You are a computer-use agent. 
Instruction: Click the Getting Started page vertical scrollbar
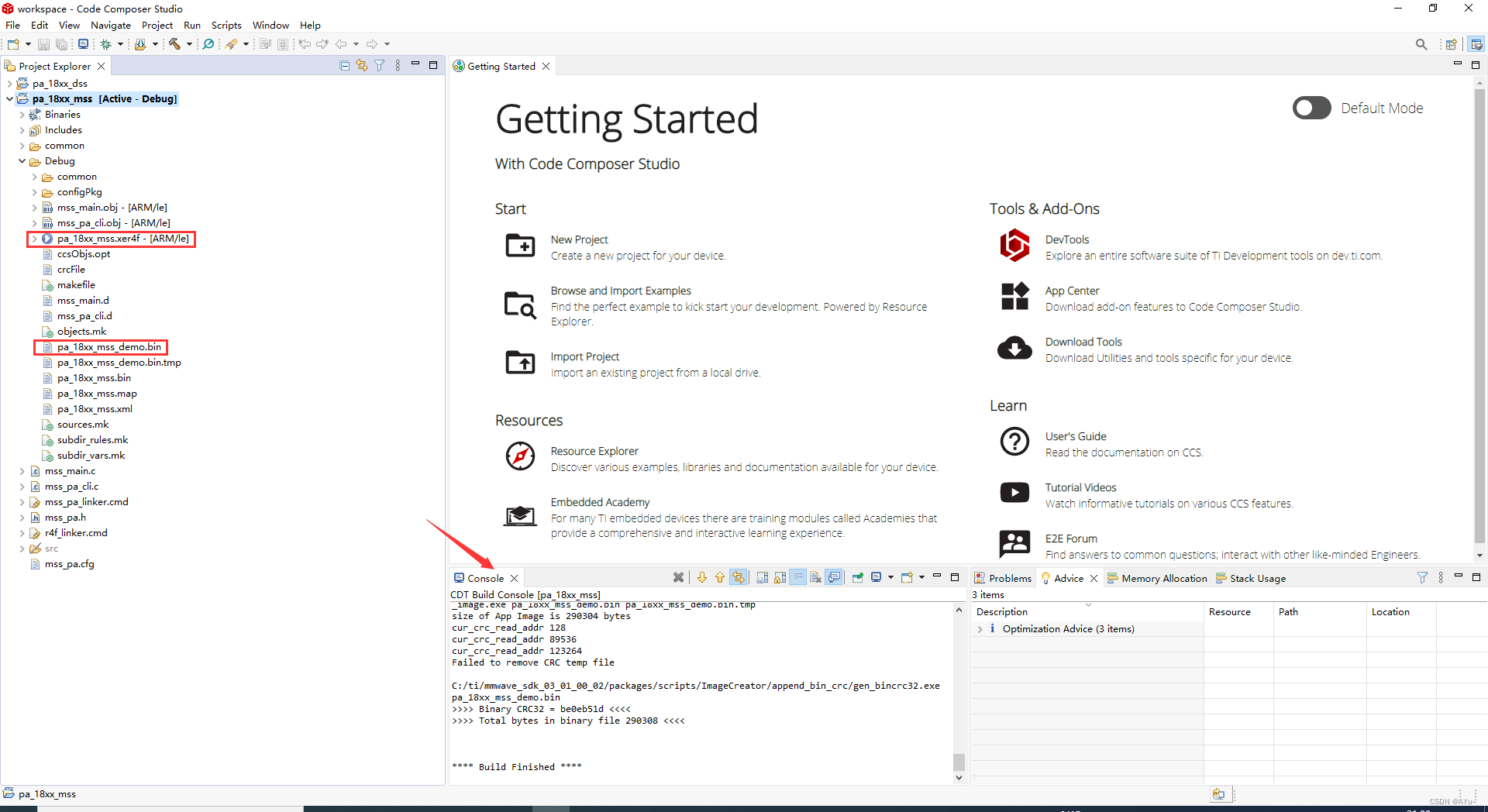coord(1479,318)
